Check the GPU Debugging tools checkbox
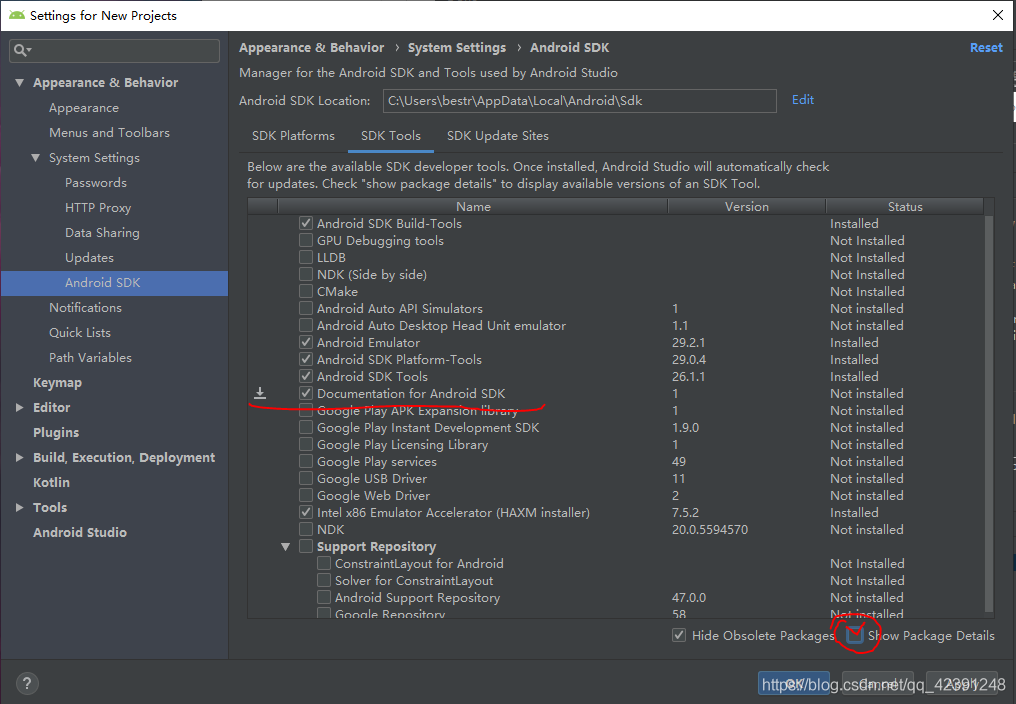This screenshot has height=704, width=1016. (306, 240)
